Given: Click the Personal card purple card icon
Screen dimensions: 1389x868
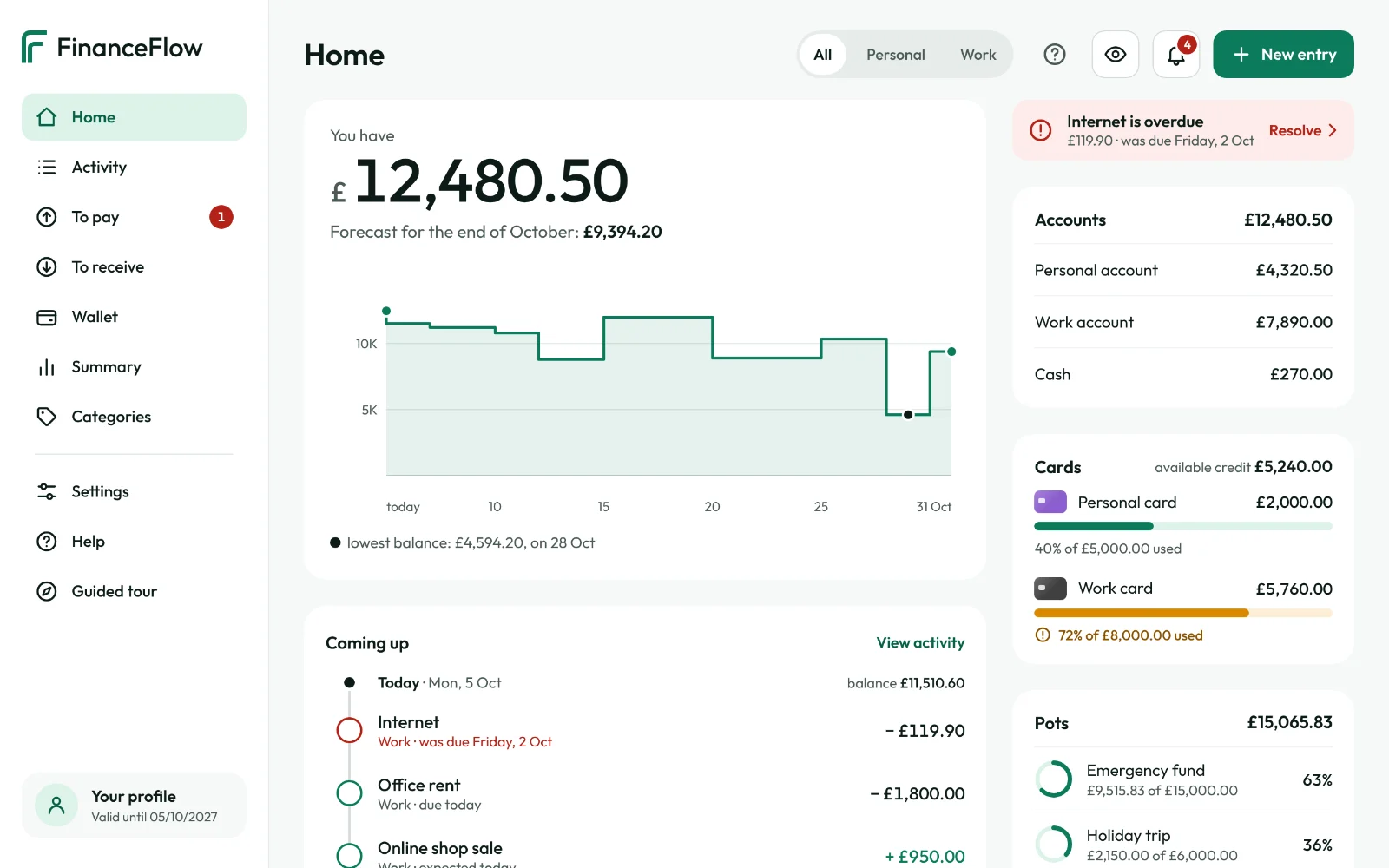Looking at the screenshot, I should [1050, 502].
